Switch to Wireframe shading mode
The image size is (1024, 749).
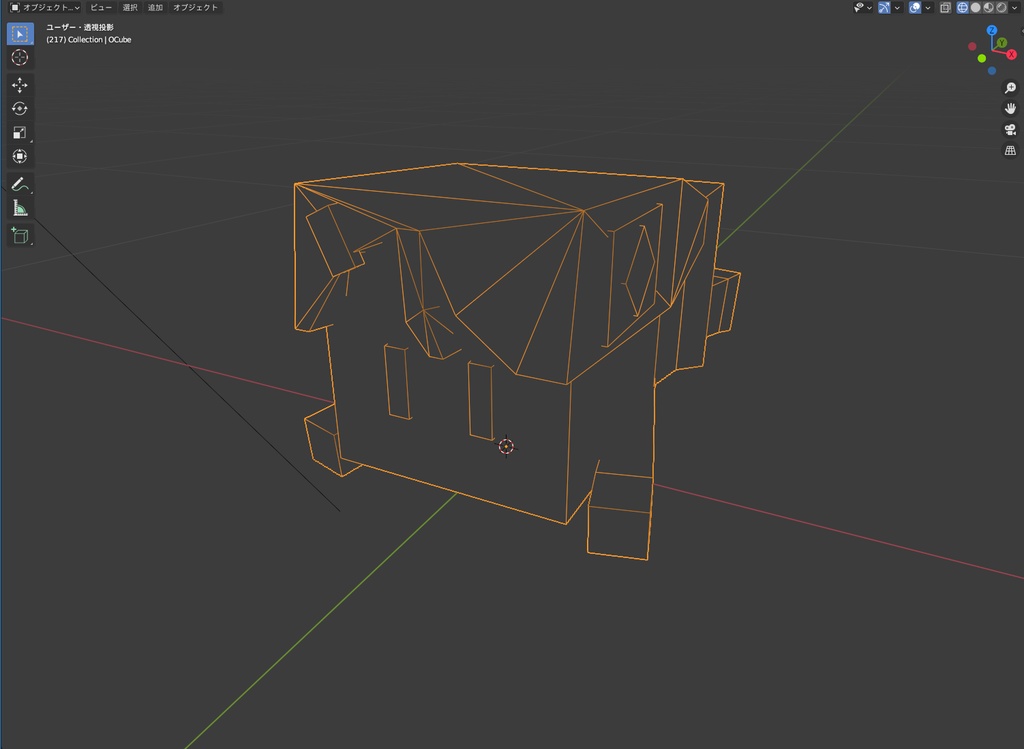click(963, 8)
